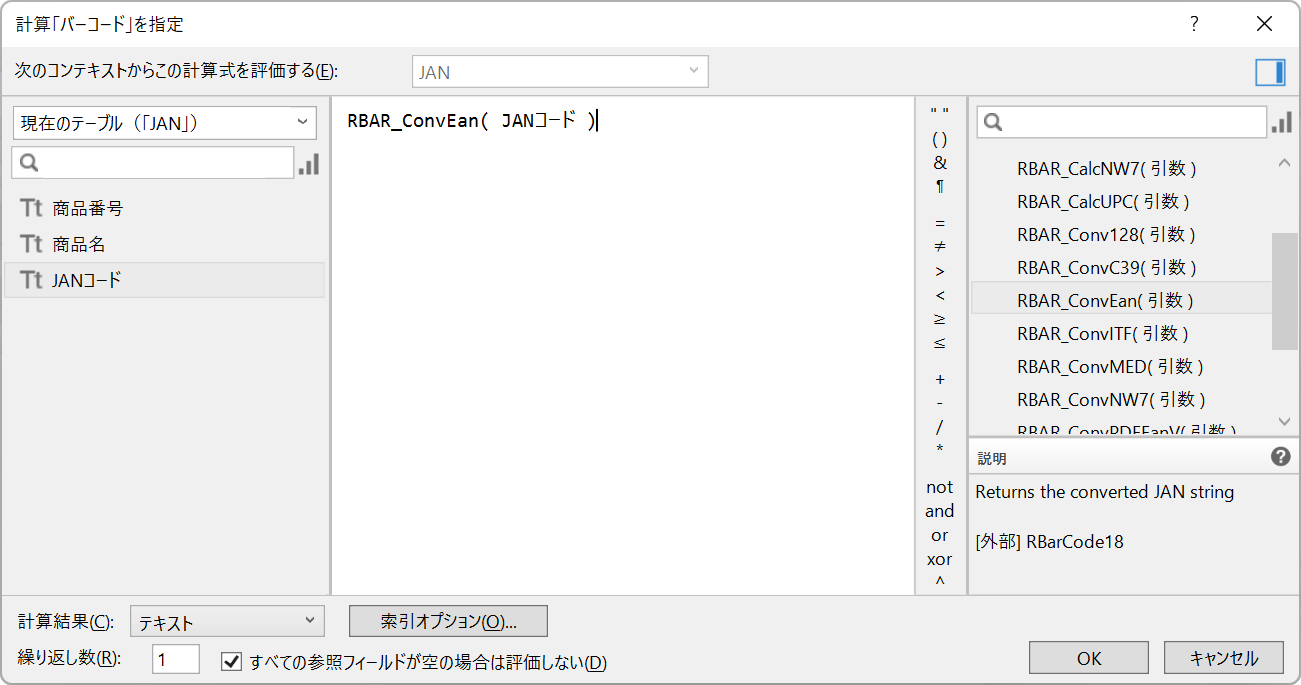Insert the ampersand concatenation operator
Screen dimensions: 1301x685
coord(939,163)
